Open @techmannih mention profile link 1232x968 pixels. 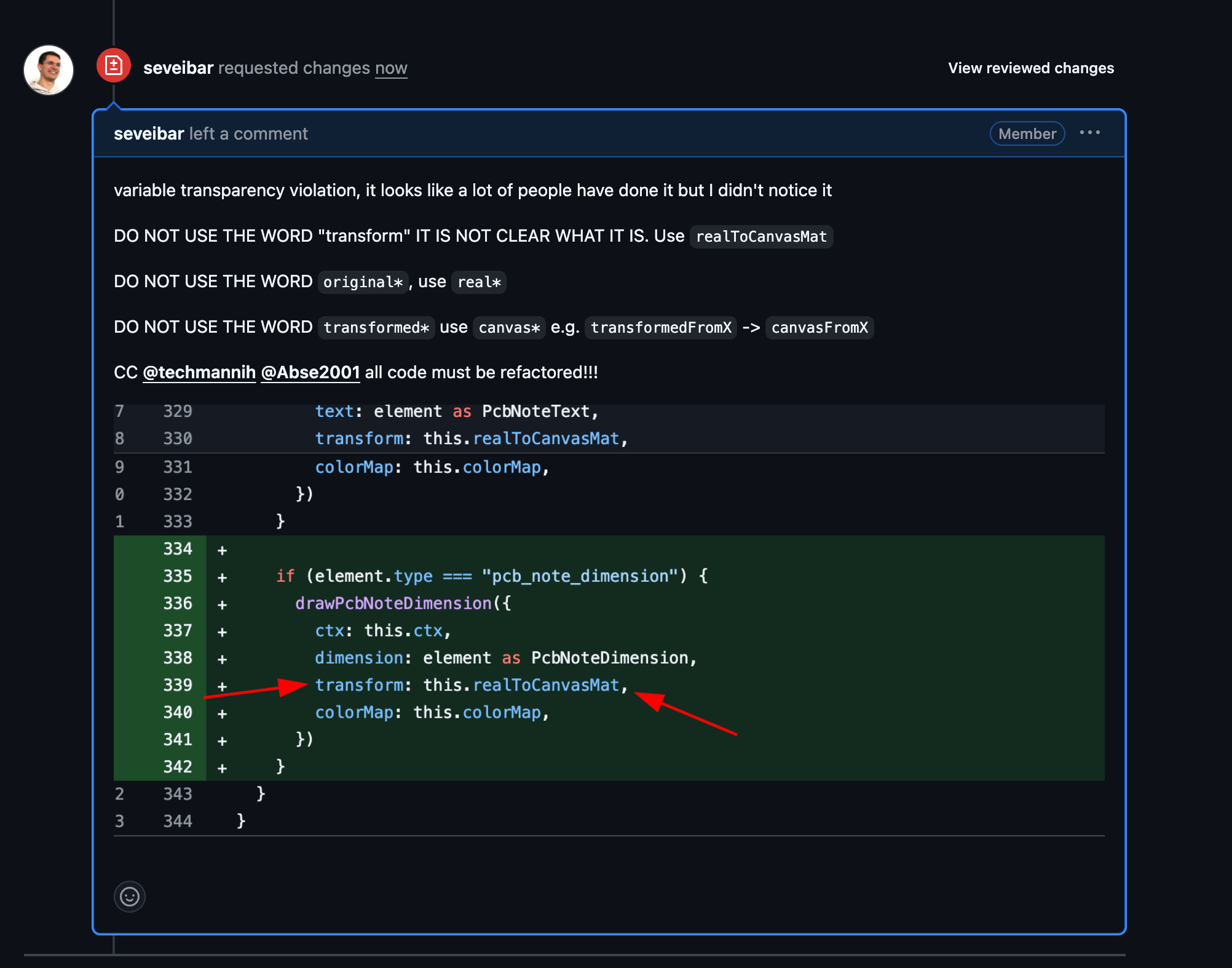[x=199, y=373]
